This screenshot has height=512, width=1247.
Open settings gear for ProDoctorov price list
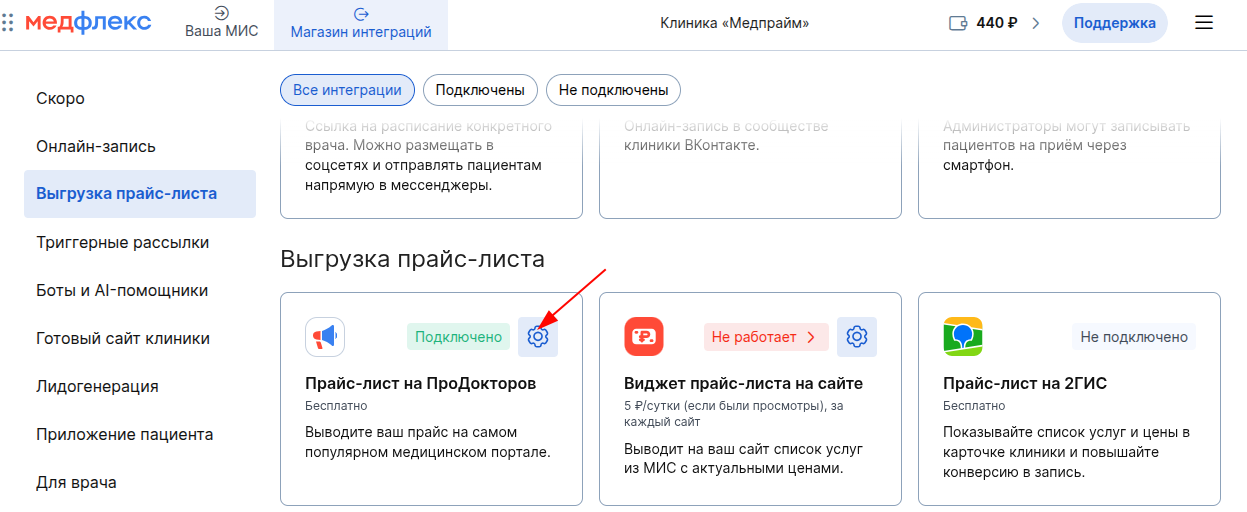(538, 337)
